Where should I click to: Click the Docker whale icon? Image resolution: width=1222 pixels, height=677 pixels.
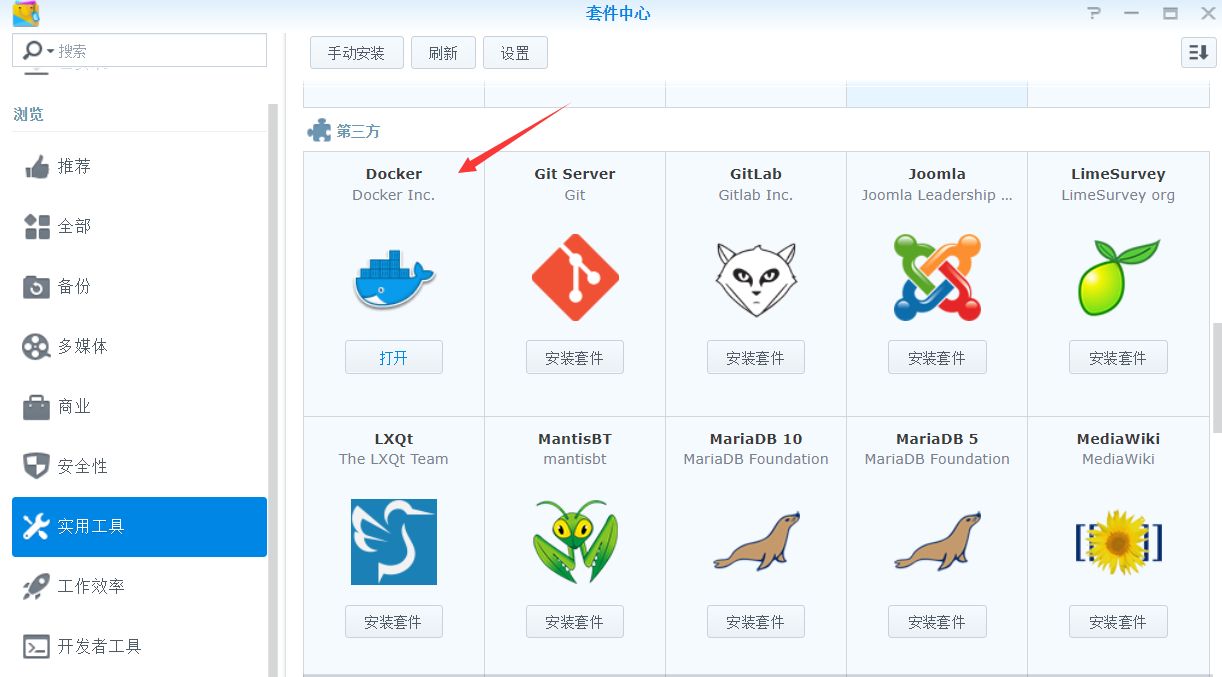[394, 278]
